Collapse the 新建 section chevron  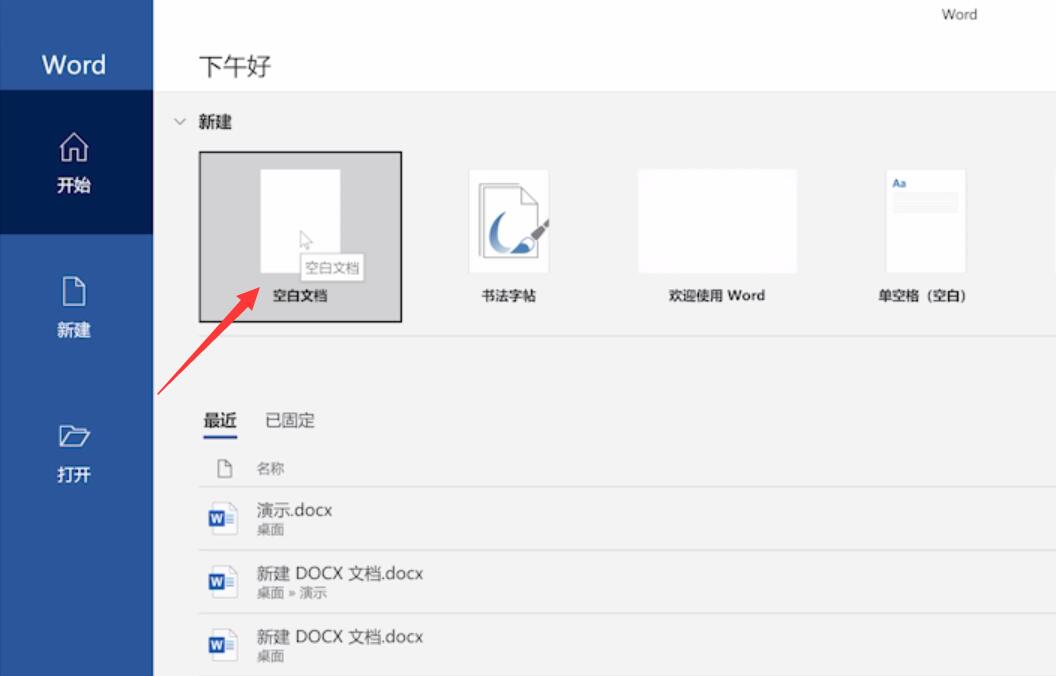pos(180,122)
